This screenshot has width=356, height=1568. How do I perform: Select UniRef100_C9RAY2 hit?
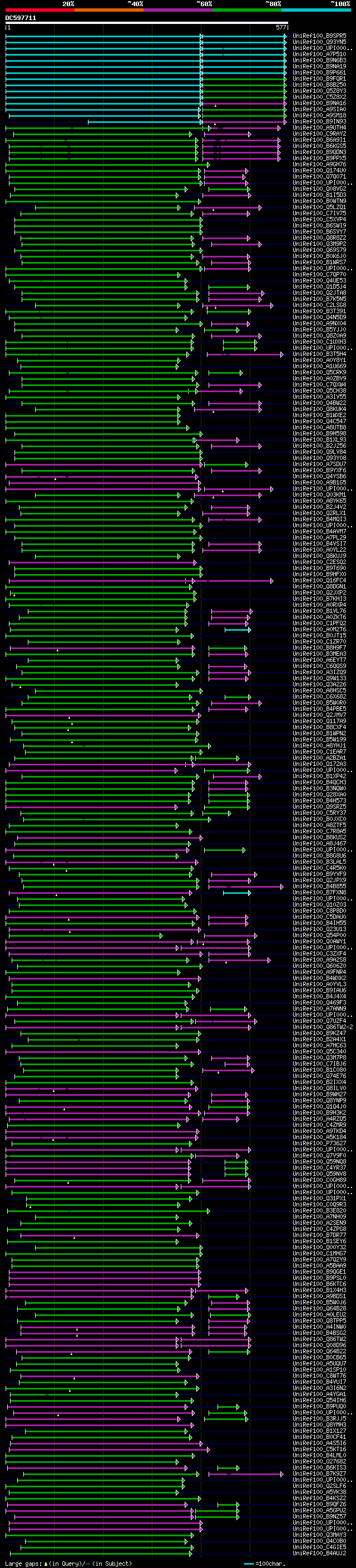tap(319, 134)
